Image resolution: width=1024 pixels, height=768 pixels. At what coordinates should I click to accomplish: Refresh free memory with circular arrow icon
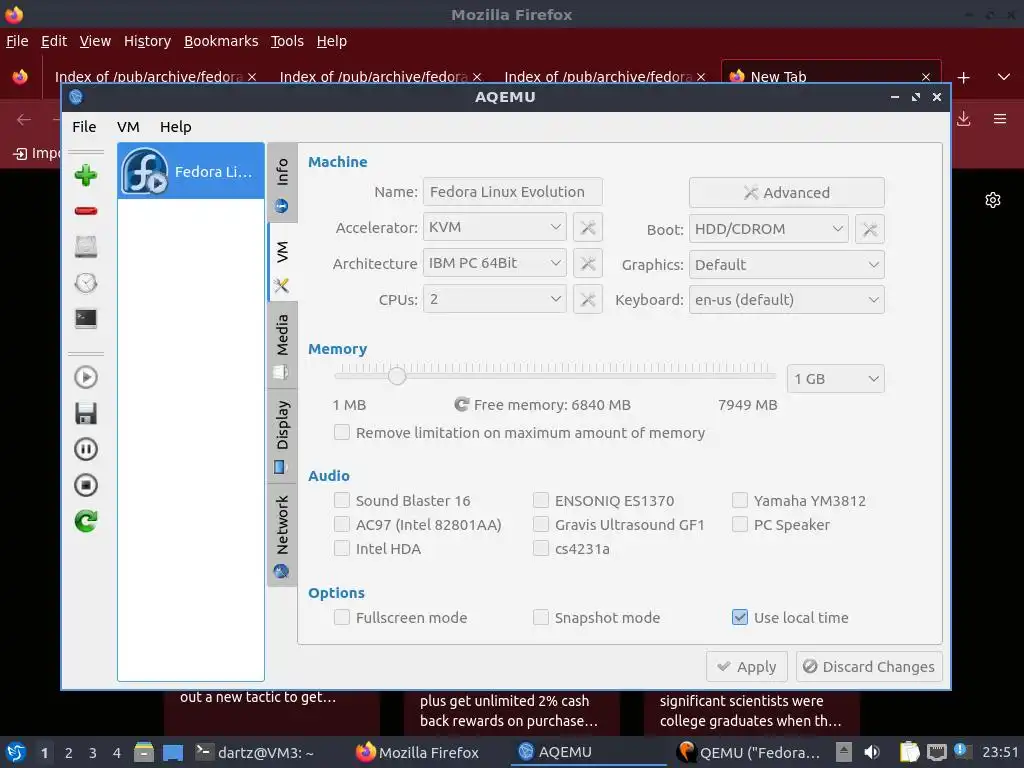462,404
